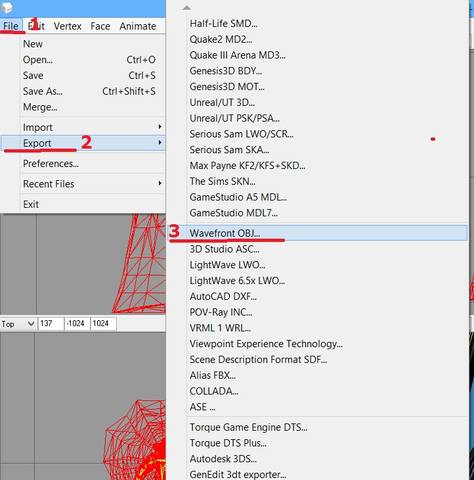Viewport: 474px width, 480px height.
Task: Open the File menu
Action: tap(11, 26)
